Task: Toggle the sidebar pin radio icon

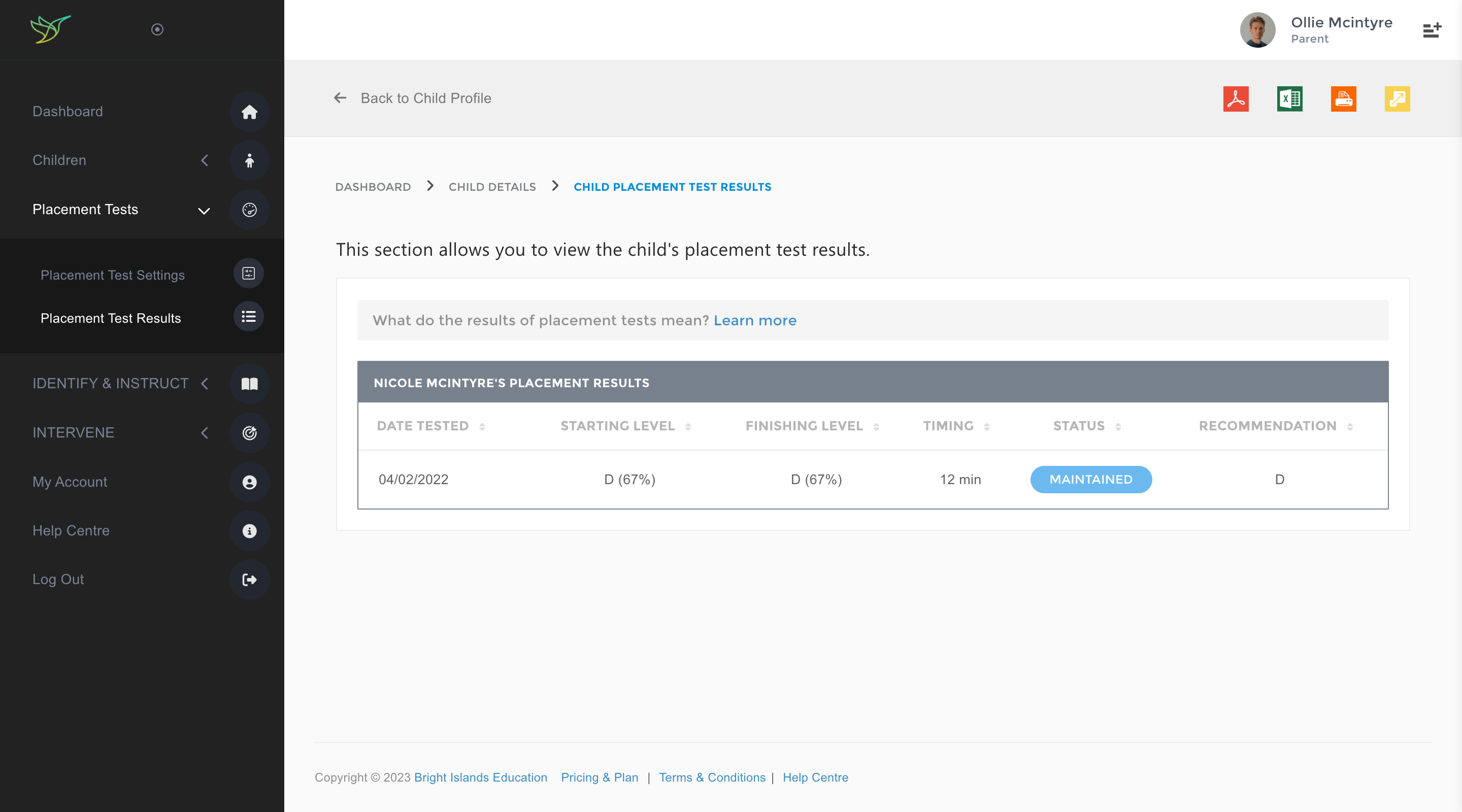Action: coord(157,29)
